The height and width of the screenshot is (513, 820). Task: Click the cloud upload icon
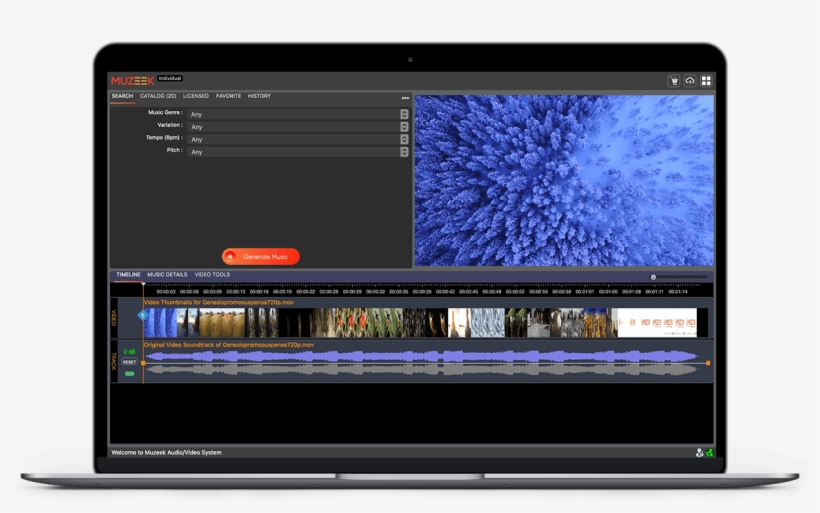tap(690, 81)
